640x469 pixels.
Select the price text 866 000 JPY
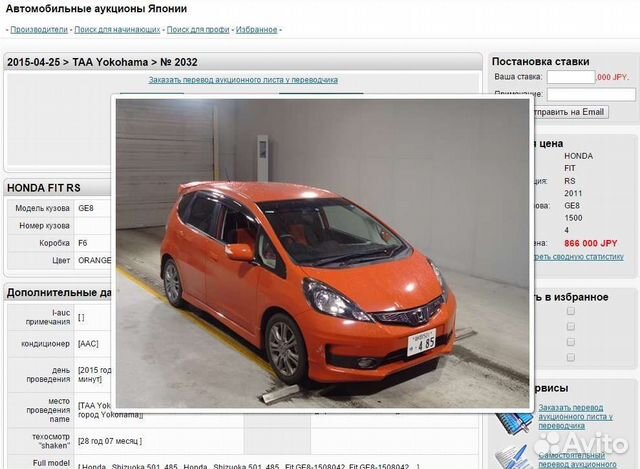tap(591, 243)
